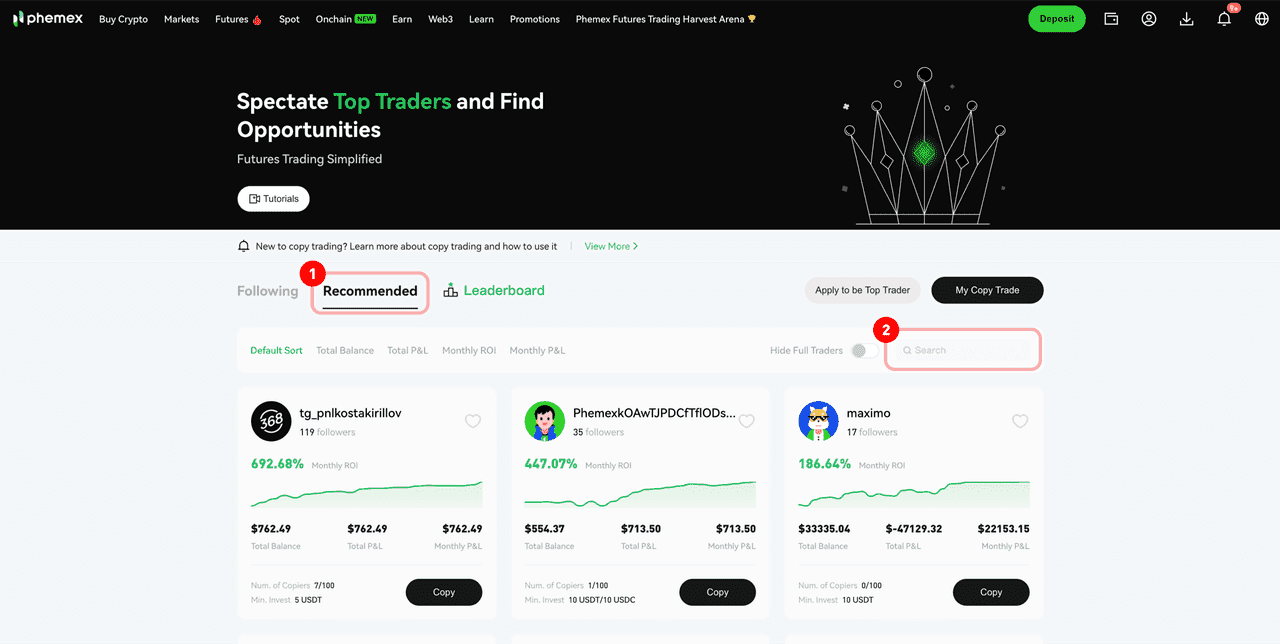Favorite maximo trader with heart icon
Image resolution: width=1280 pixels, height=644 pixels.
coord(1020,421)
